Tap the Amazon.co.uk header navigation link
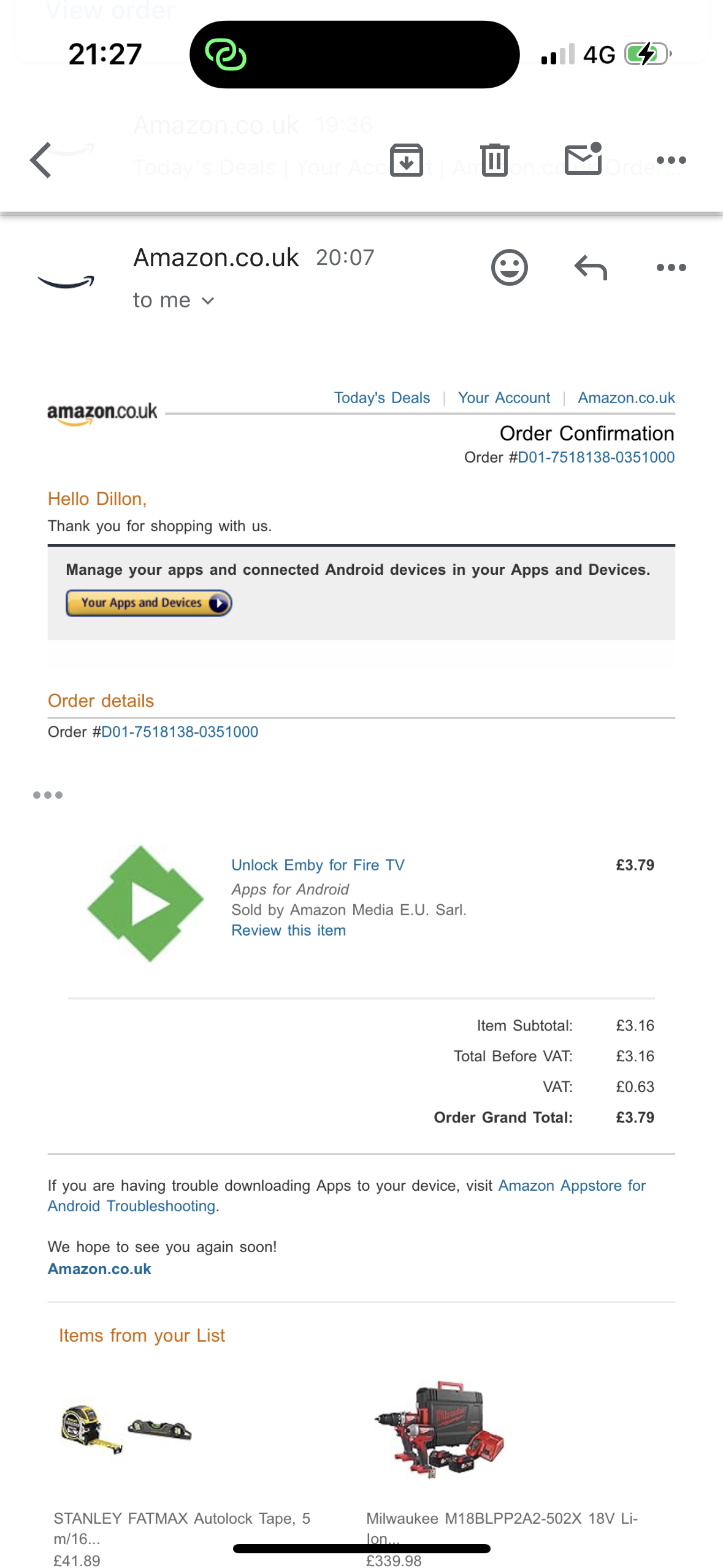Screen dimensions: 723x1568 625,398
